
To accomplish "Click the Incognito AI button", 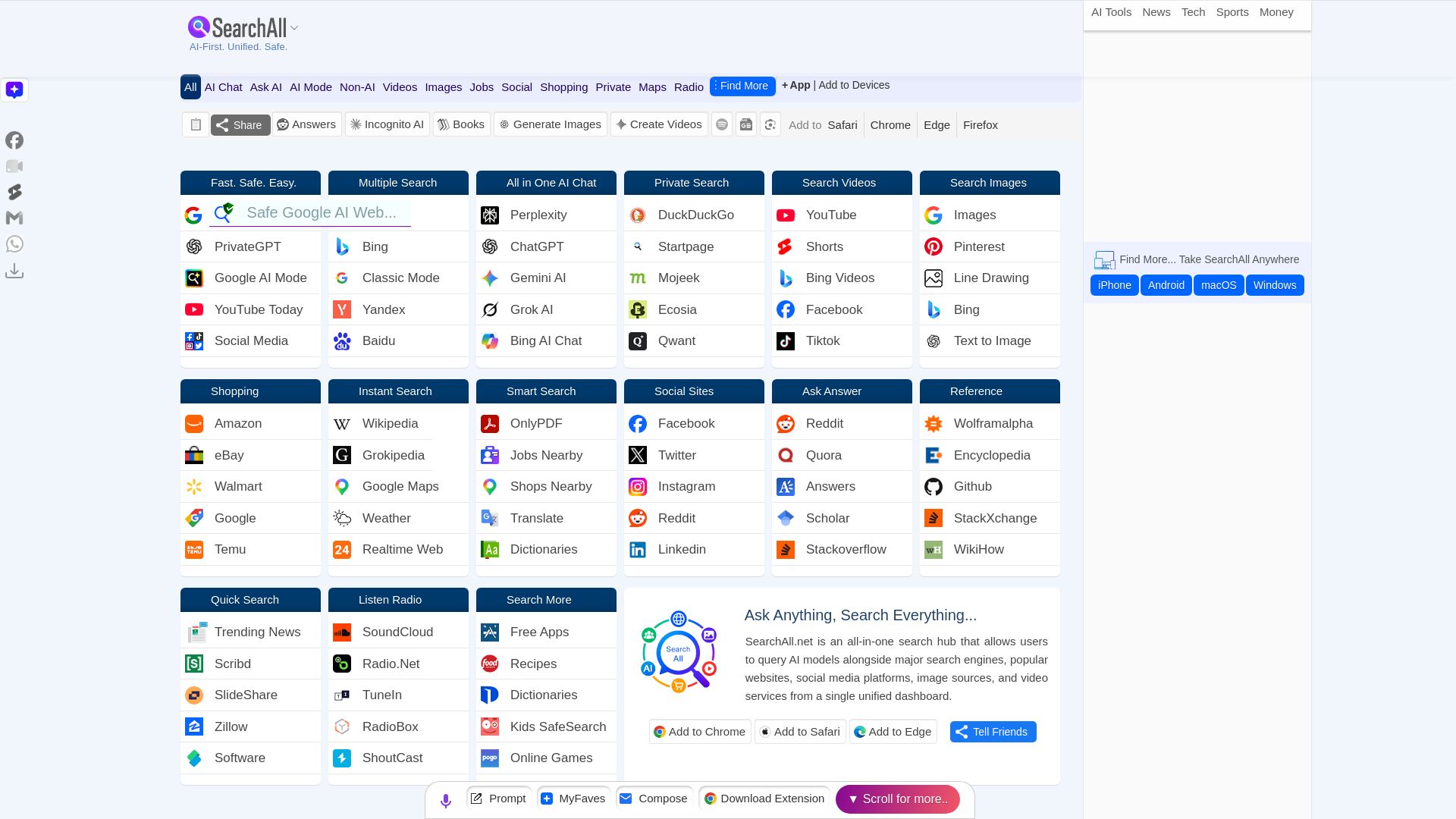I will pos(388,124).
